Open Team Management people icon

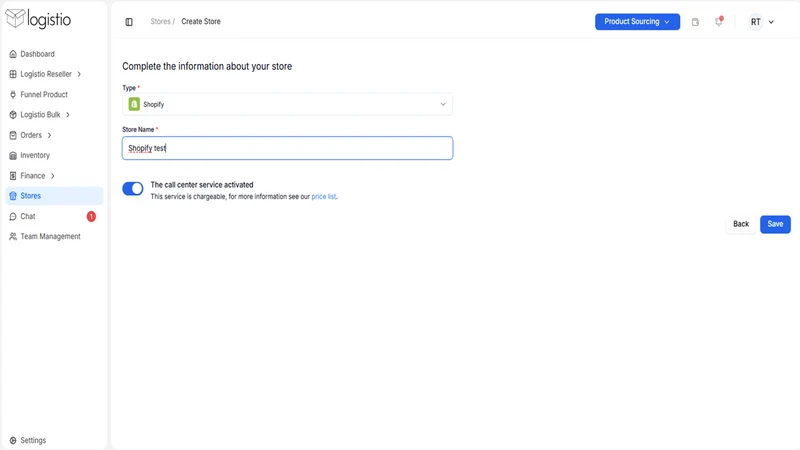tap(13, 236)
